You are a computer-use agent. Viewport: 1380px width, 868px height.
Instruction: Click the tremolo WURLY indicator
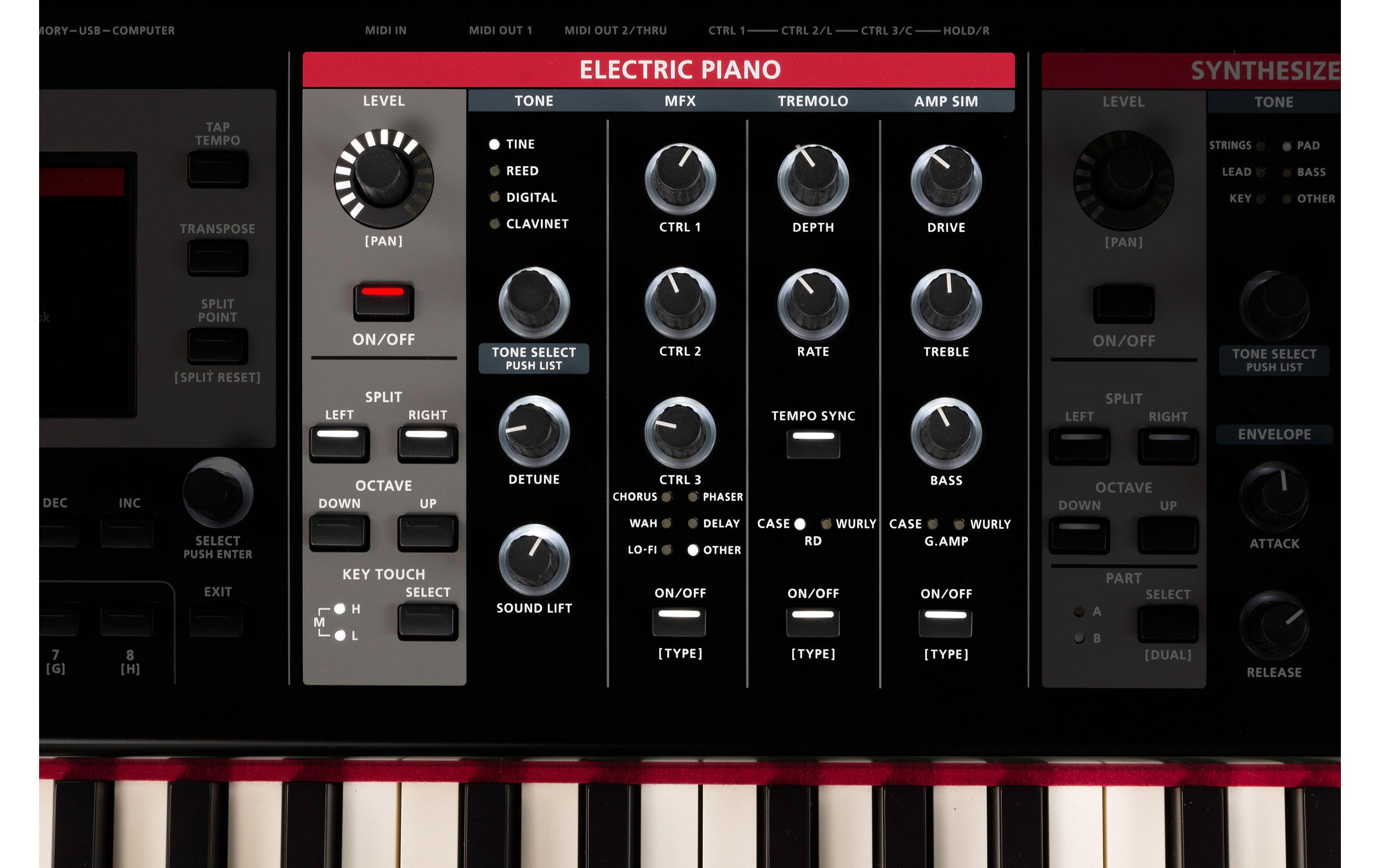[x=826, y=524]
